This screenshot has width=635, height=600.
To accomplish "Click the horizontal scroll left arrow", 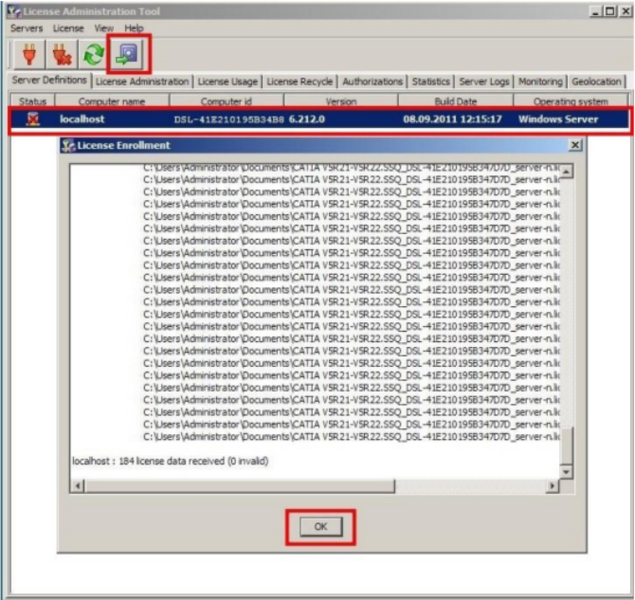I will coord(78,485).
